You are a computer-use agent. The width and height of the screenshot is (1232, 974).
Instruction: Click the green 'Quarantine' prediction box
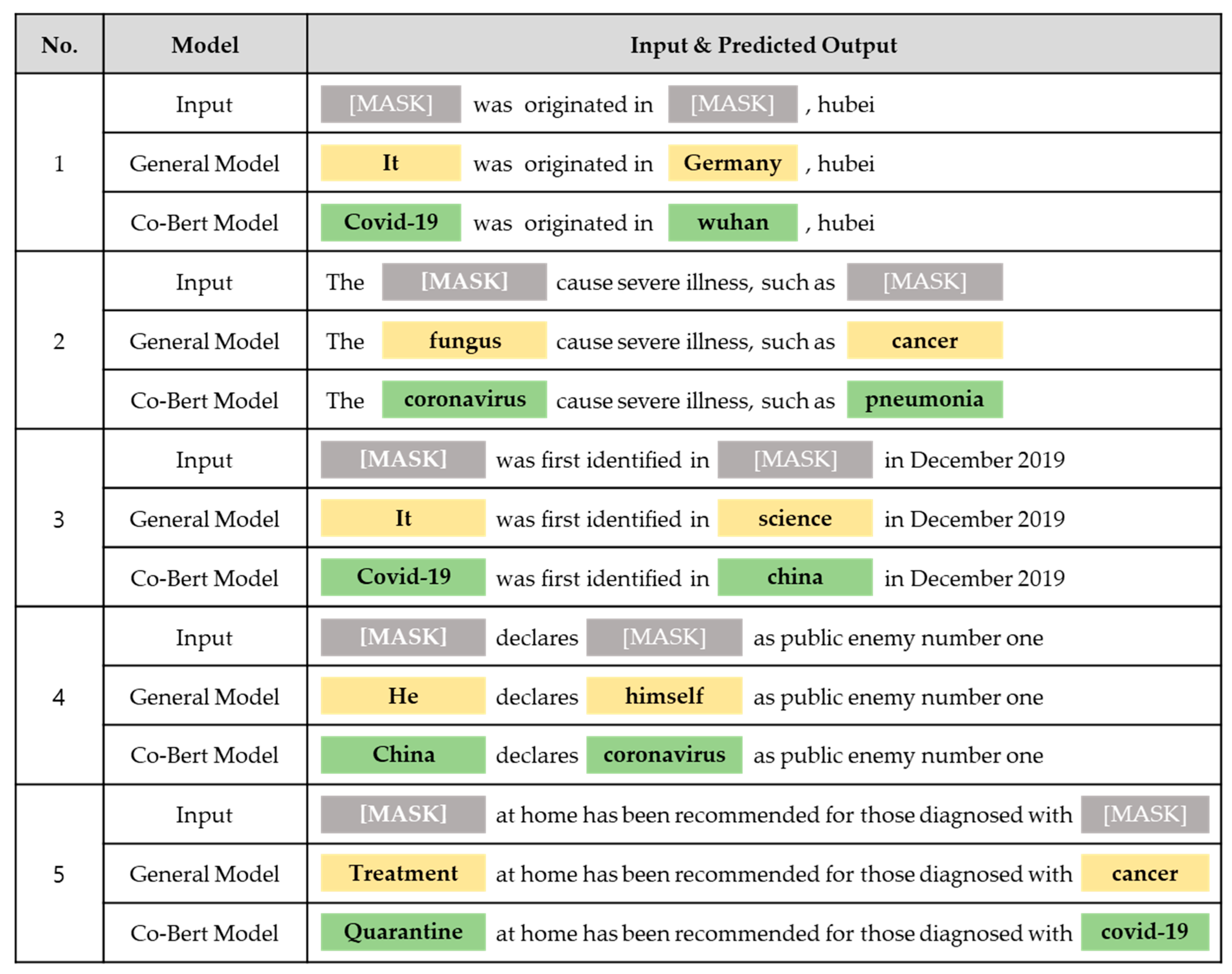(403, 932)
